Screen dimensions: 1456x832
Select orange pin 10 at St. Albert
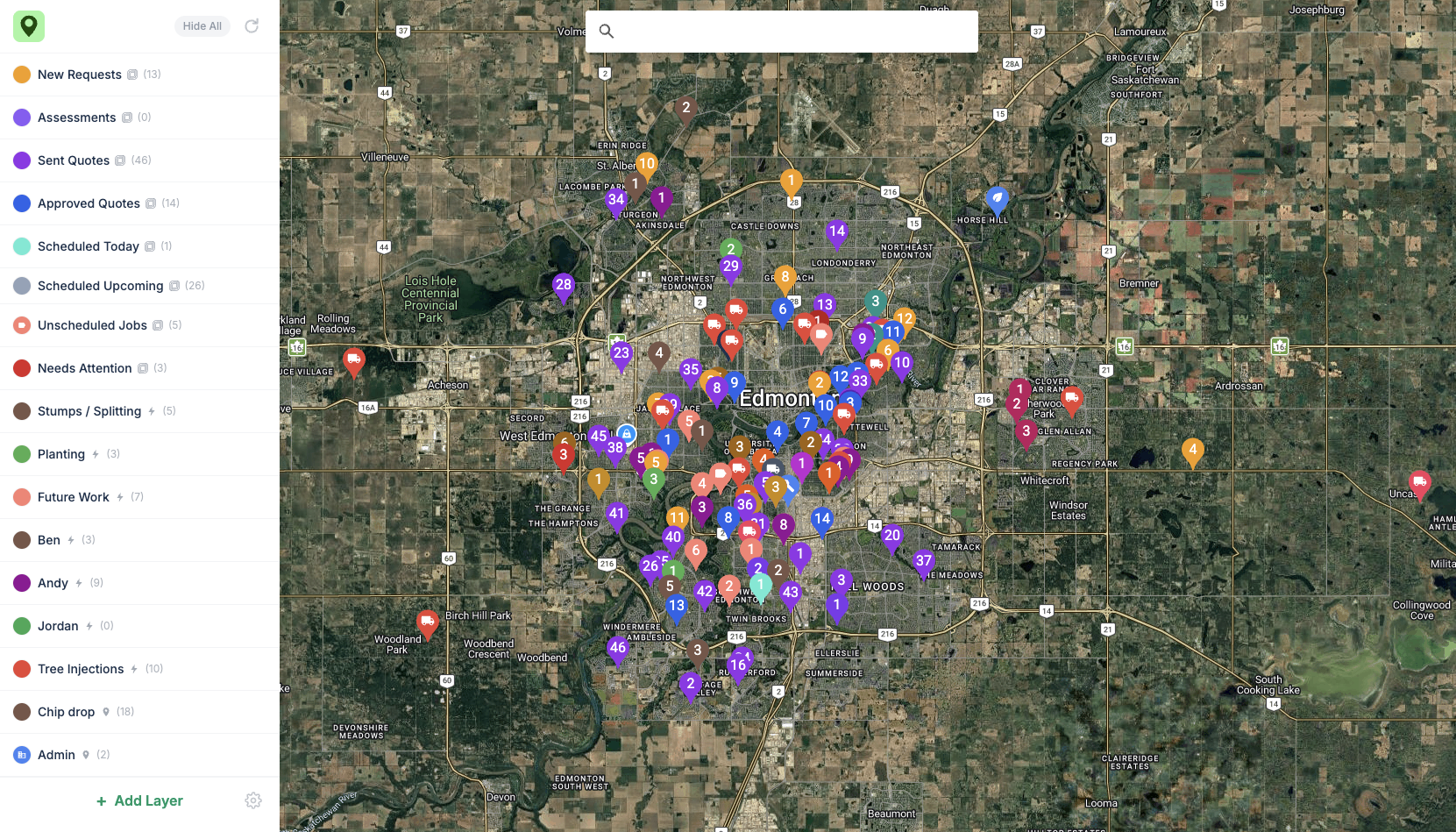tap(647, 166)
